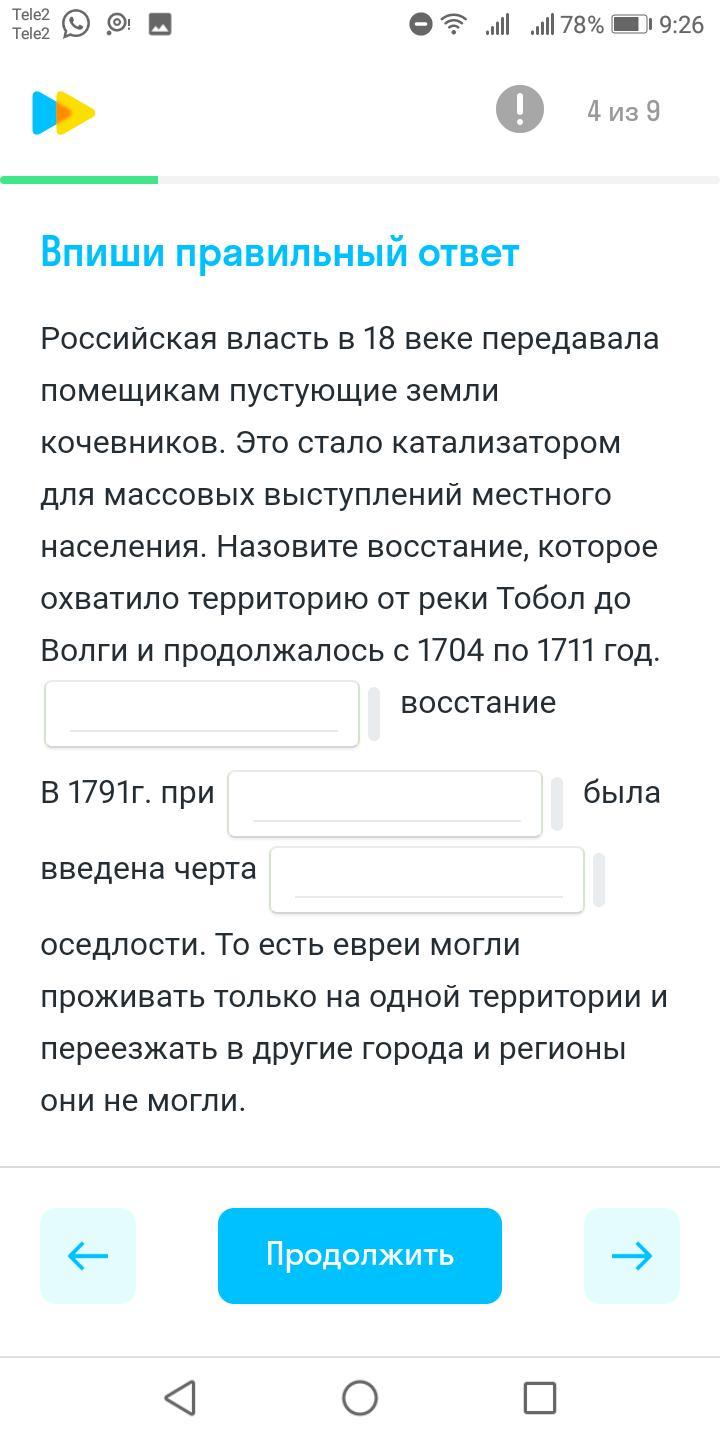Tap the green progress bar
This screenshot has width=720, height=1440.
click(x=80, y=180)
